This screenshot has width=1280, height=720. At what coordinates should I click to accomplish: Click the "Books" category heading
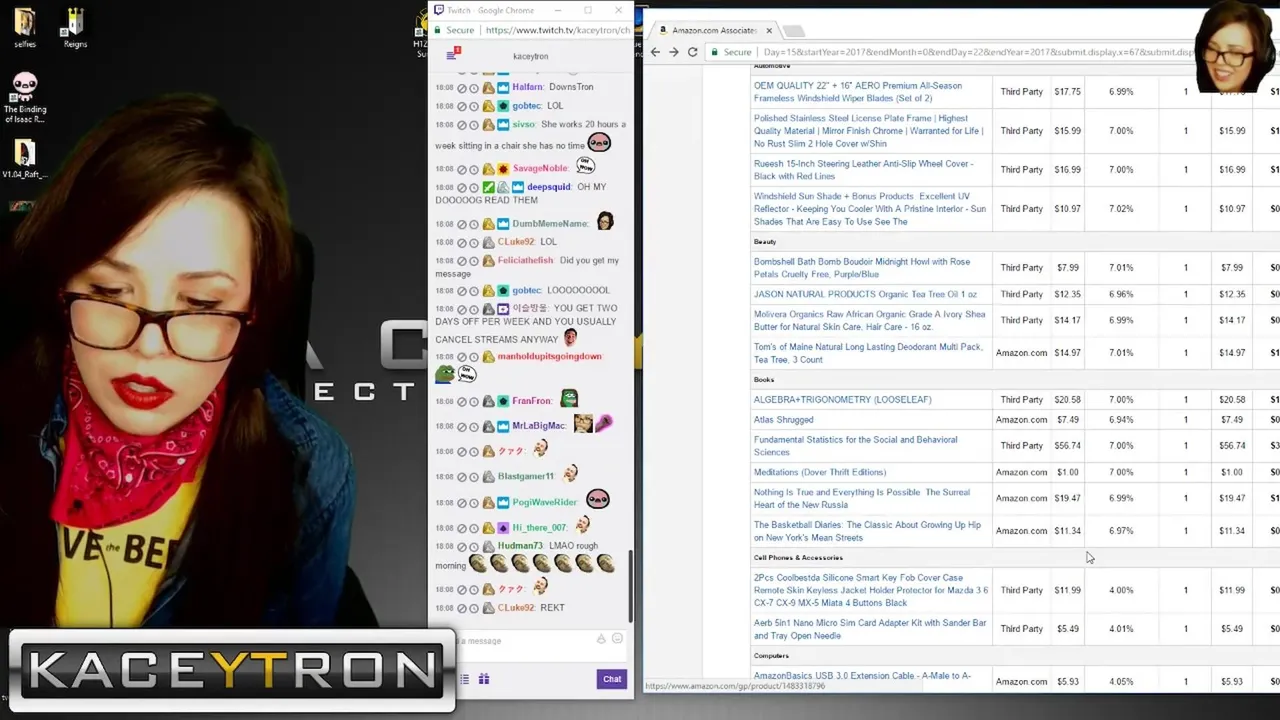764,380
